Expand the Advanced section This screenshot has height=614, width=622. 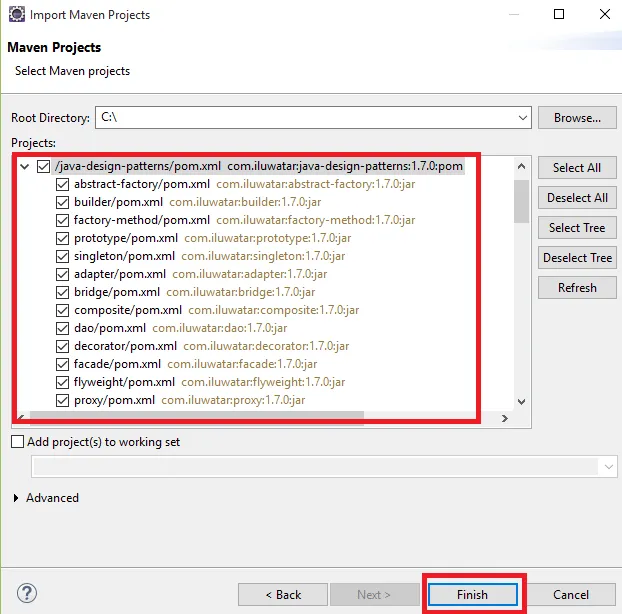tap(16, 498)
